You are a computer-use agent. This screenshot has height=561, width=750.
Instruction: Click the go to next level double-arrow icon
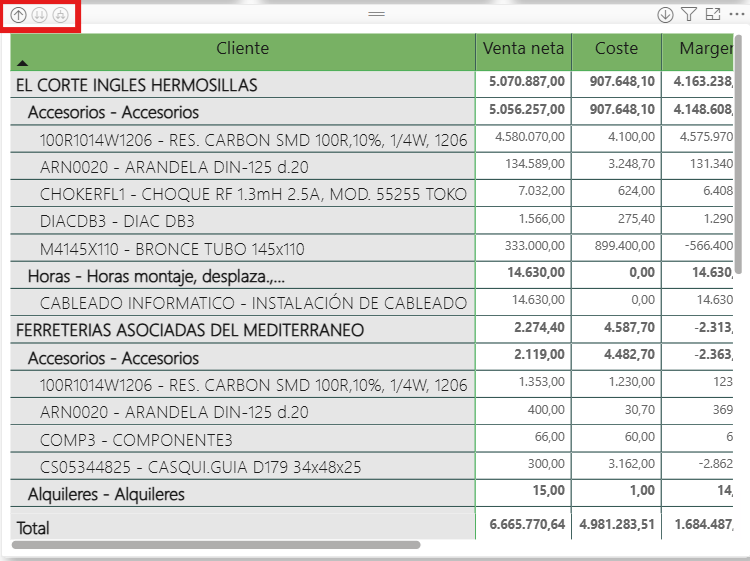[40, 15]
